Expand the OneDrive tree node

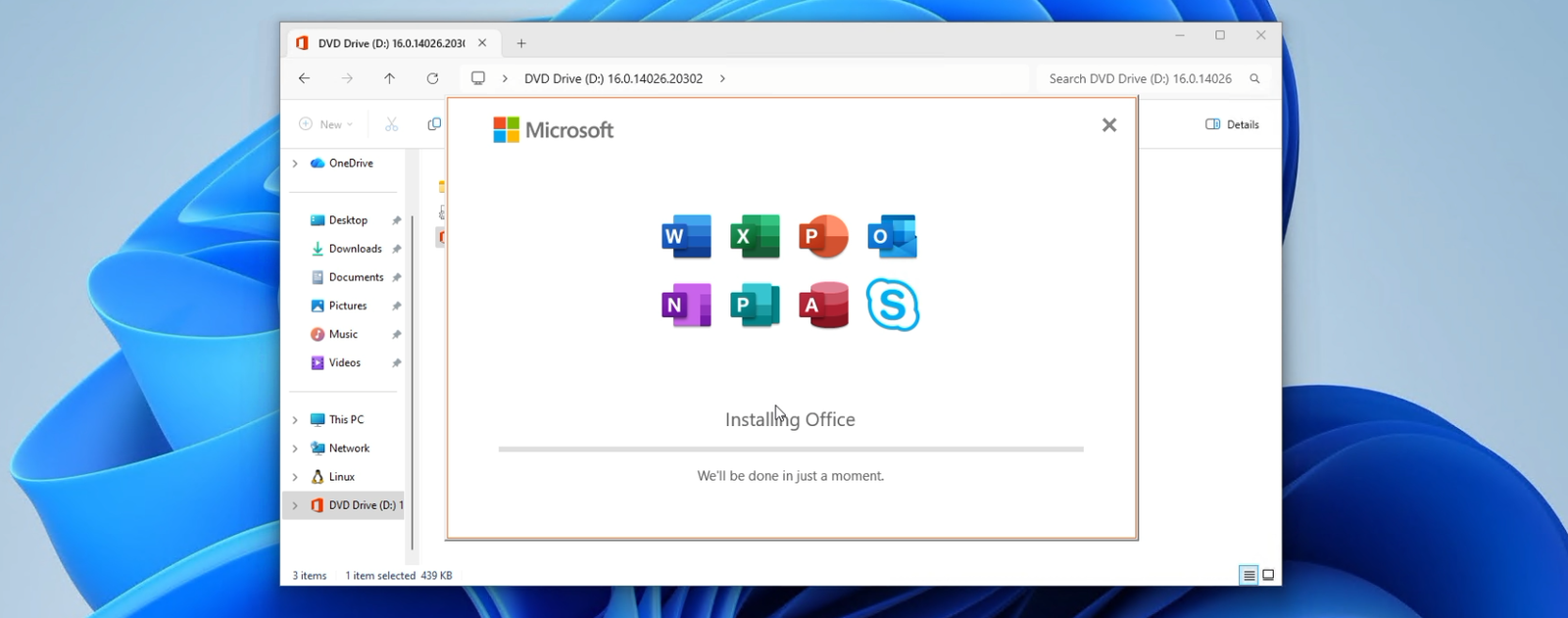tap(295, 164)
